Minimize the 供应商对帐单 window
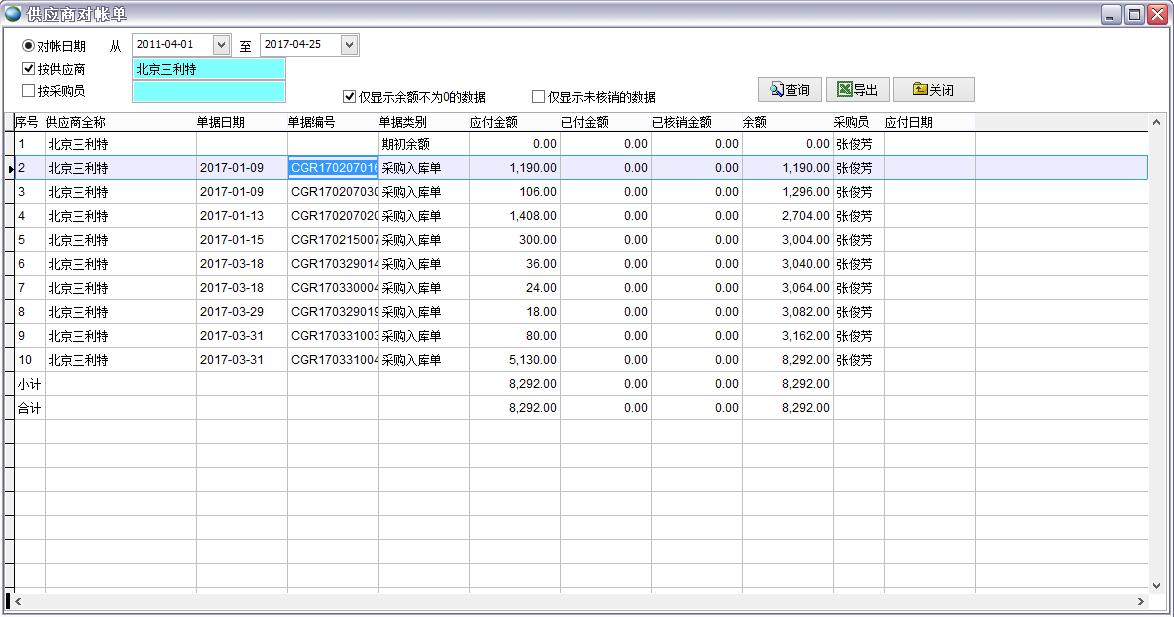Image resolution: width=1174 pixels, height=617 pixels. coord(1111,14)
